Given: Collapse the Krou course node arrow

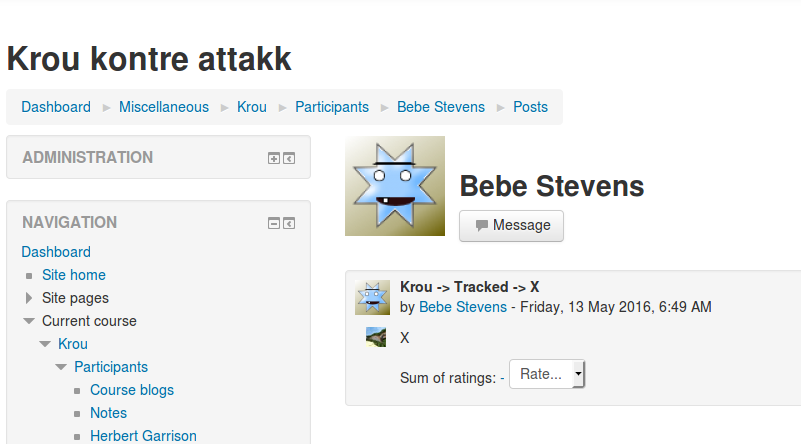Looking at the screenshot, I should pyautogui.click(x=45, y=344).
